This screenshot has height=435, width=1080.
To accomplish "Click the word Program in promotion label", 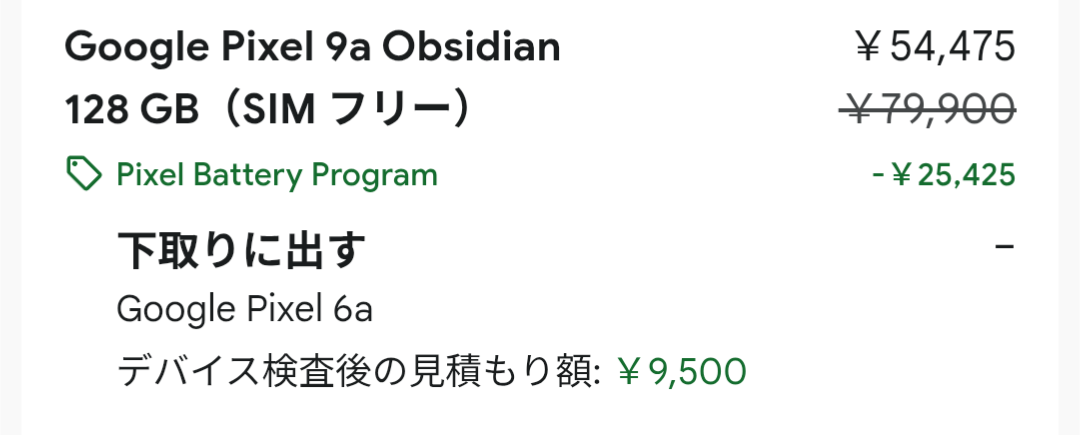I will (x=374, y=175).
